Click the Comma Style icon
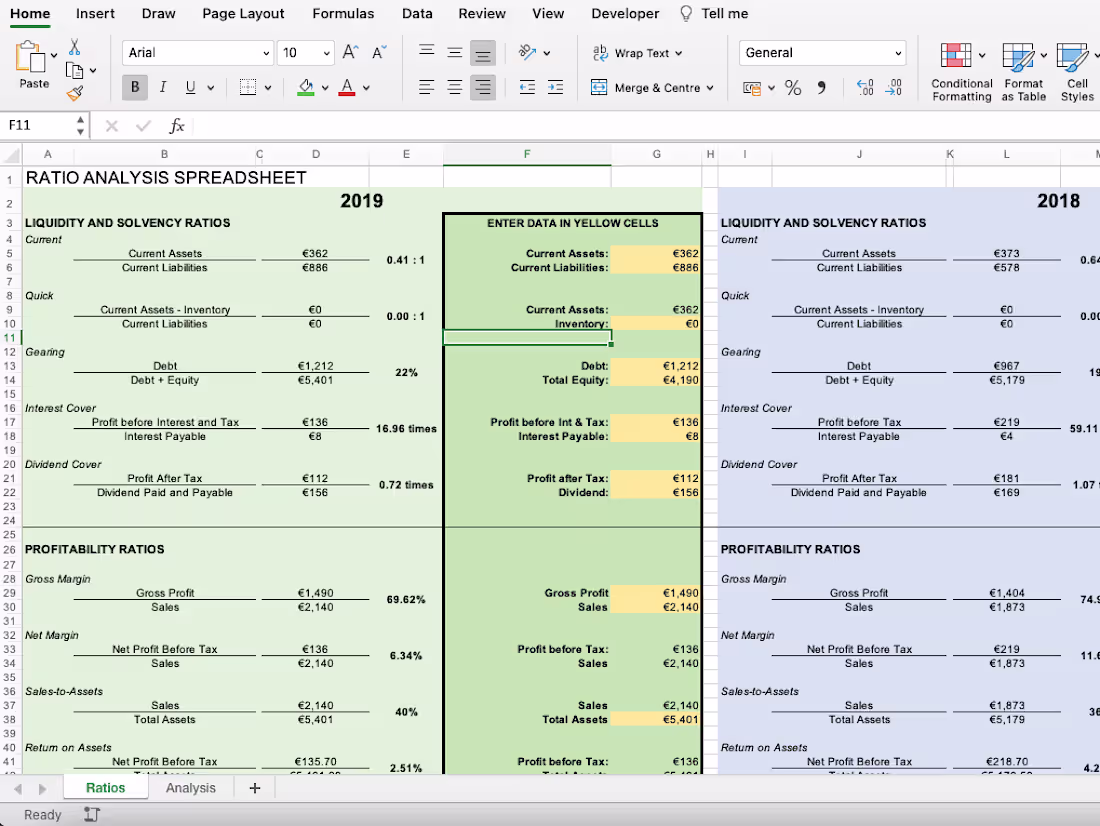Viewport: 1100px width, 826px height. click(x=822, y=88)
